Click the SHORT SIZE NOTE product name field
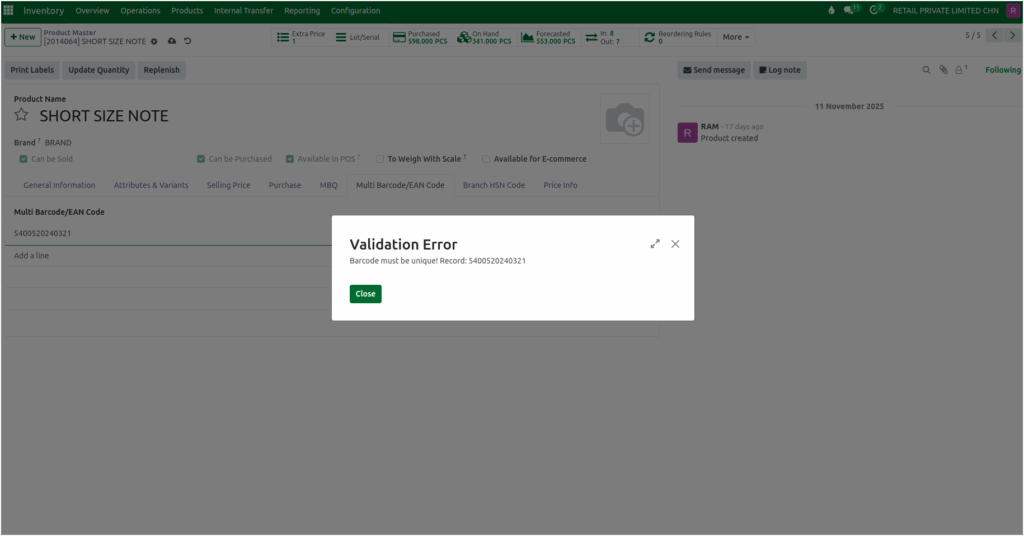Screen dimensions: 1024x536 pos(104,116)
